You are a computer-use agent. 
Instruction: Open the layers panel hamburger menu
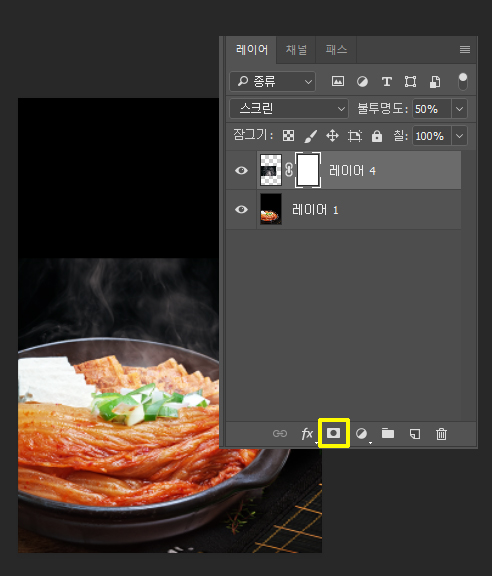[465, 50]
